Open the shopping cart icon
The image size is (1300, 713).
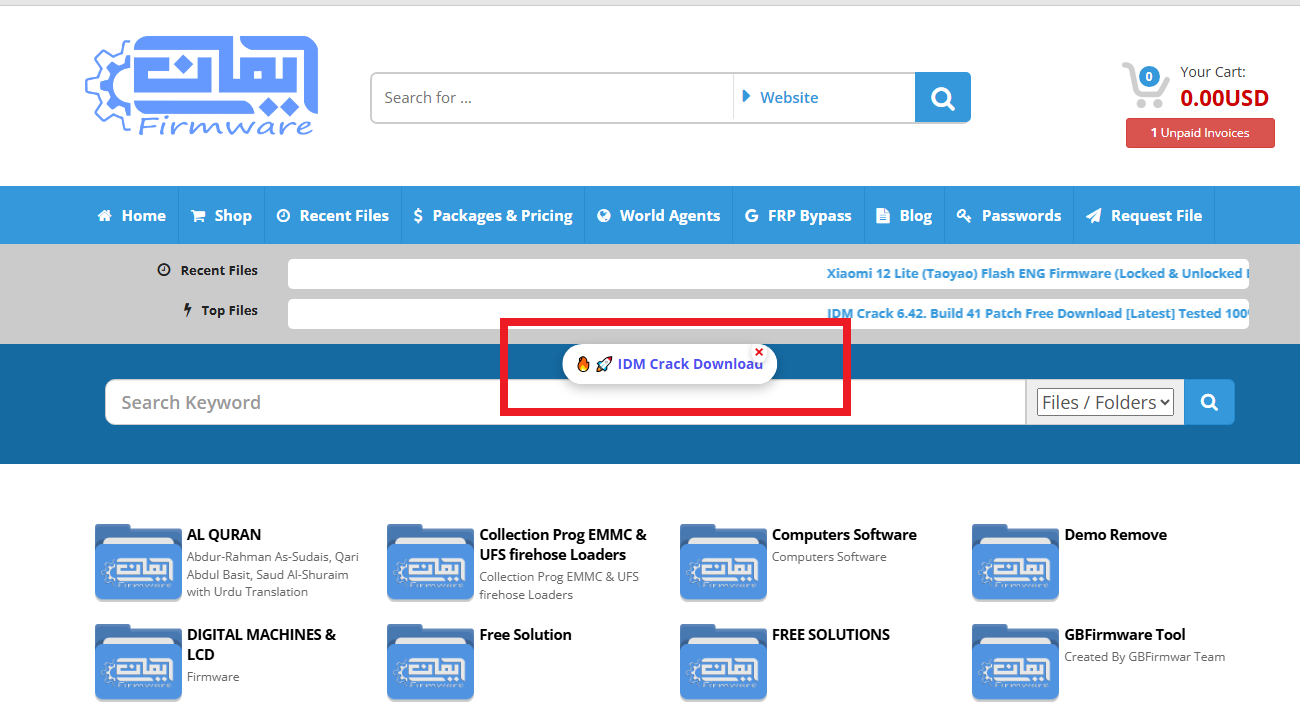(x=1144, y=86)
